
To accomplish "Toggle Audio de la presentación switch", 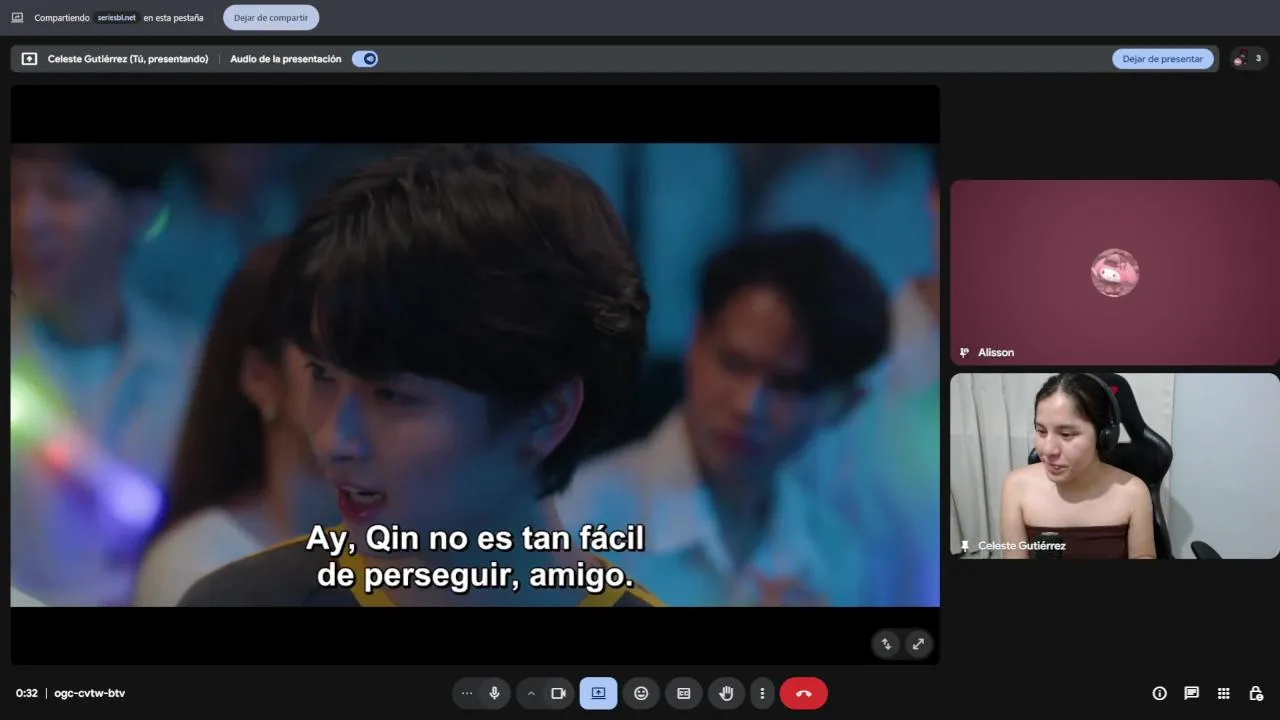I will pyautogui.click(x=365, y=59).
